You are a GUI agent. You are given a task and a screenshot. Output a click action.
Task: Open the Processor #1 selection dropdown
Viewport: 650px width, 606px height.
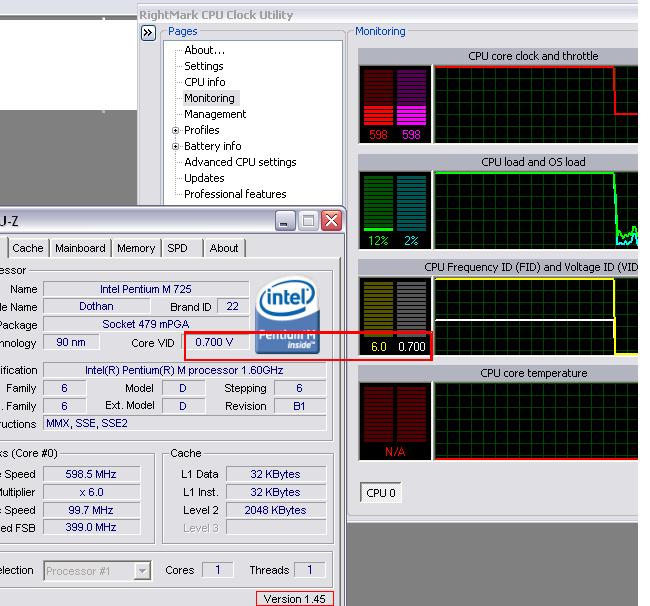tap(142, 571)
